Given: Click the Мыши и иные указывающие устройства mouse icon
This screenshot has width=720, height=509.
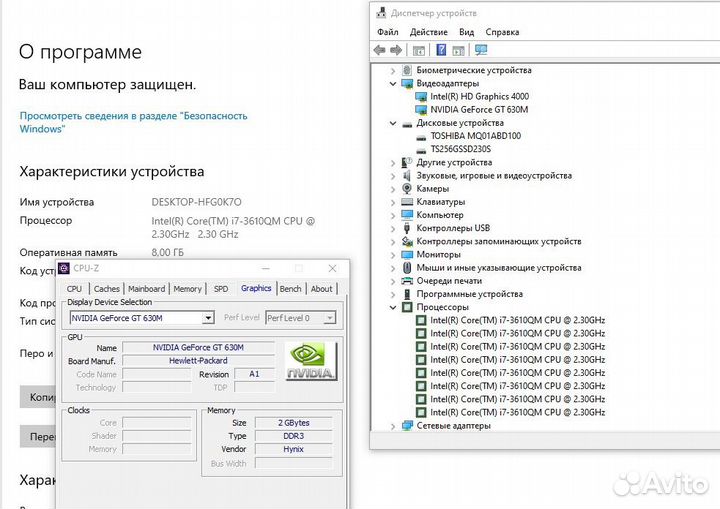Looking at the screenshot, I should point(407,268).
